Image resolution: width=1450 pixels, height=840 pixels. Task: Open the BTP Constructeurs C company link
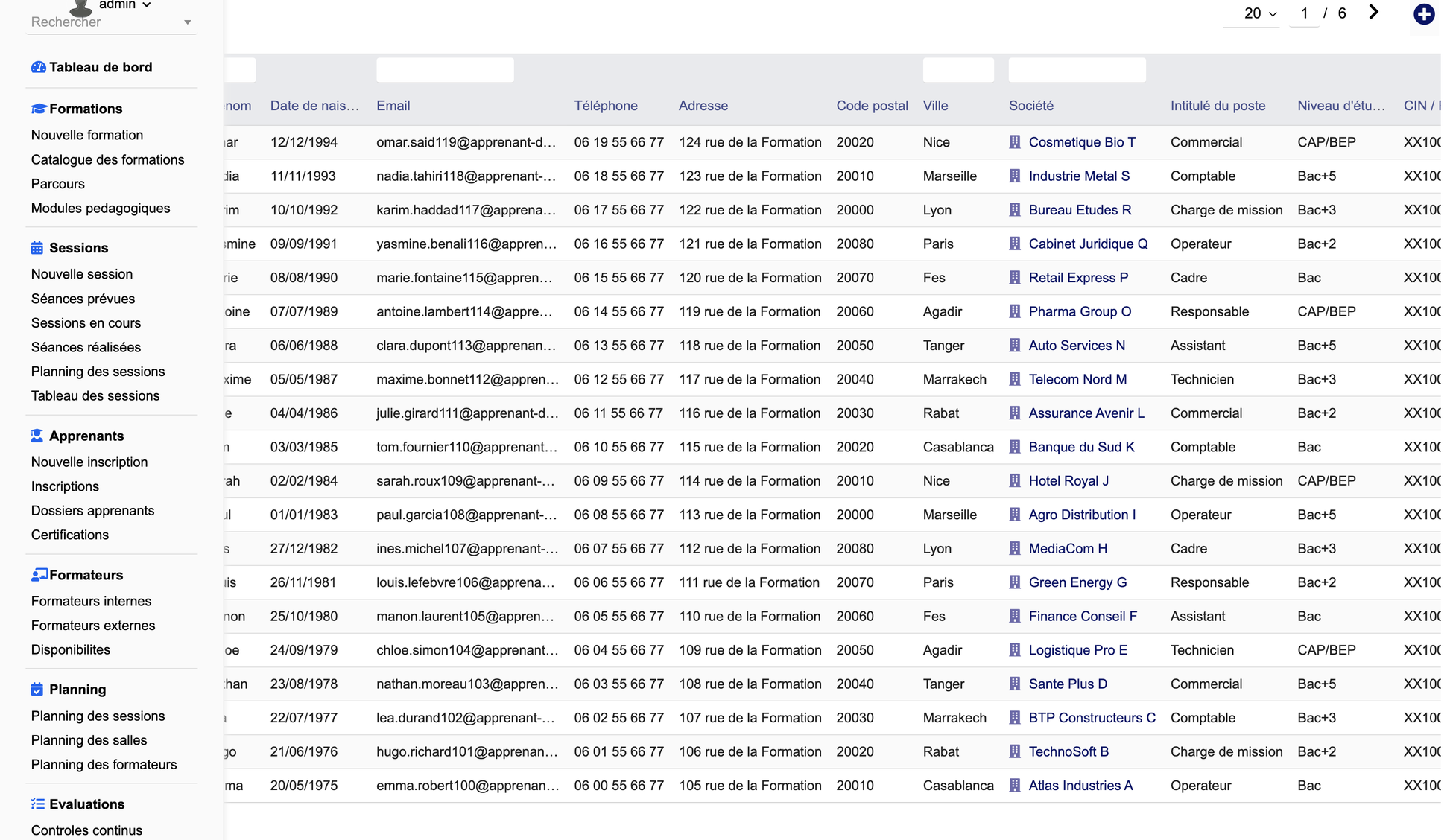click(x=1092, y=718)
